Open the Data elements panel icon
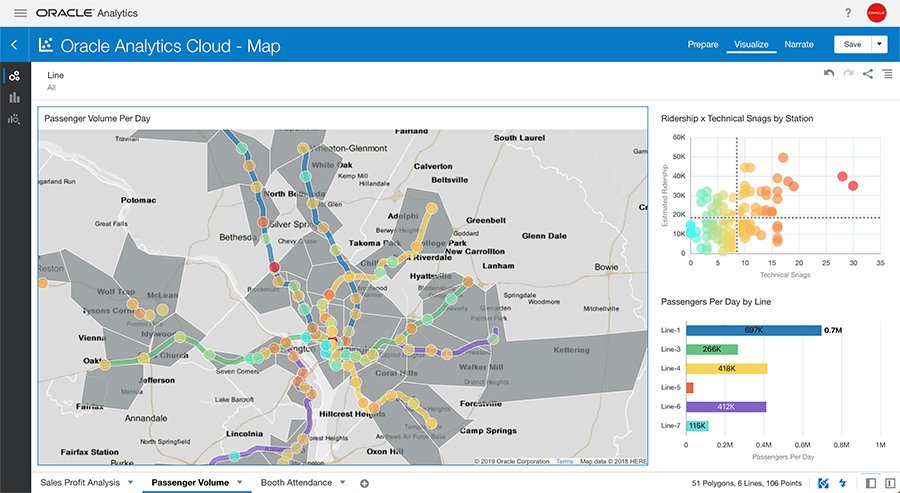The width and height of the screenshot is (900, 493). pyautogui.click(x=14, y=76)
